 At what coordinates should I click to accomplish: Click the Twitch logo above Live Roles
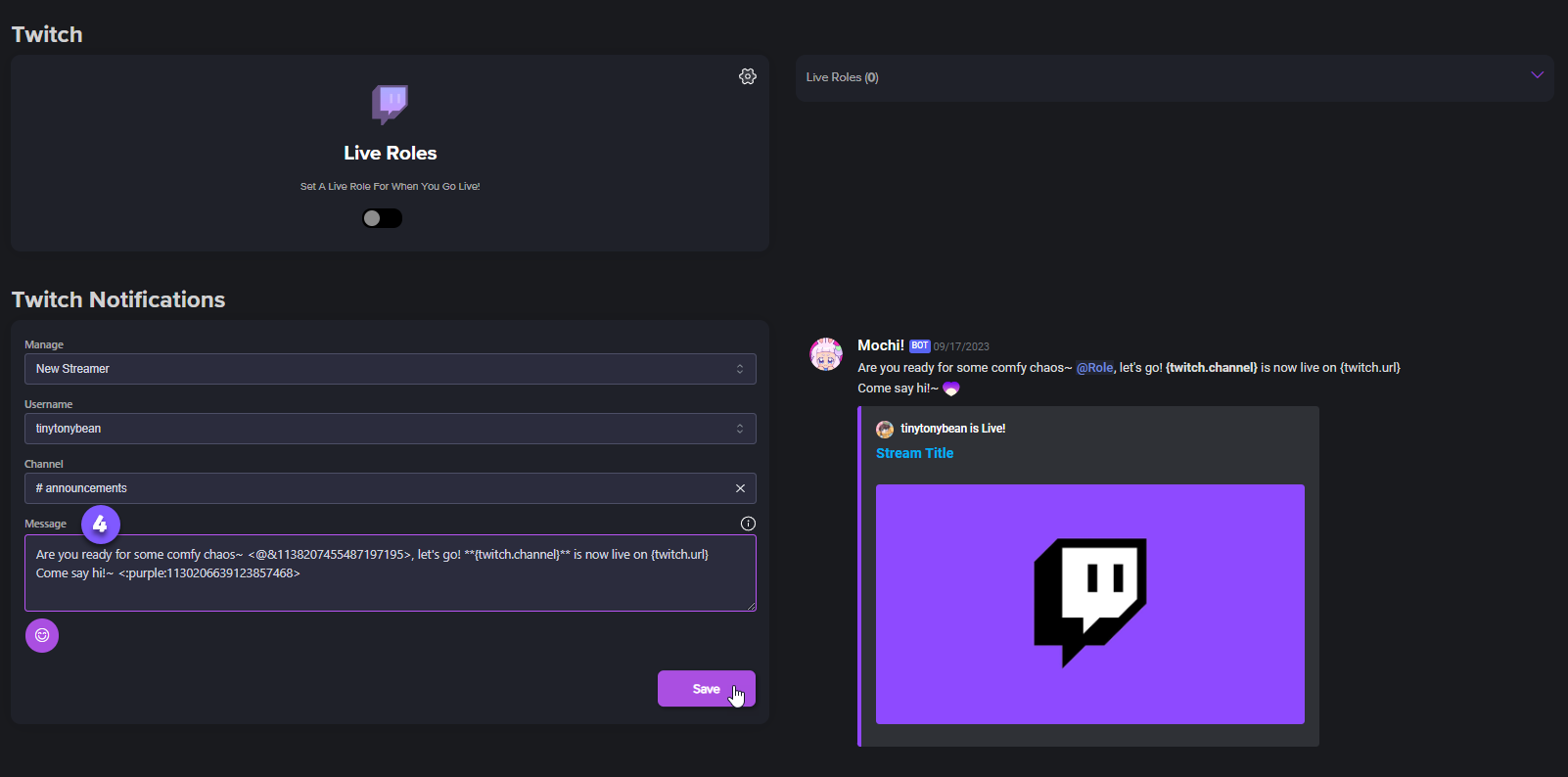click(x=390, y=103)
